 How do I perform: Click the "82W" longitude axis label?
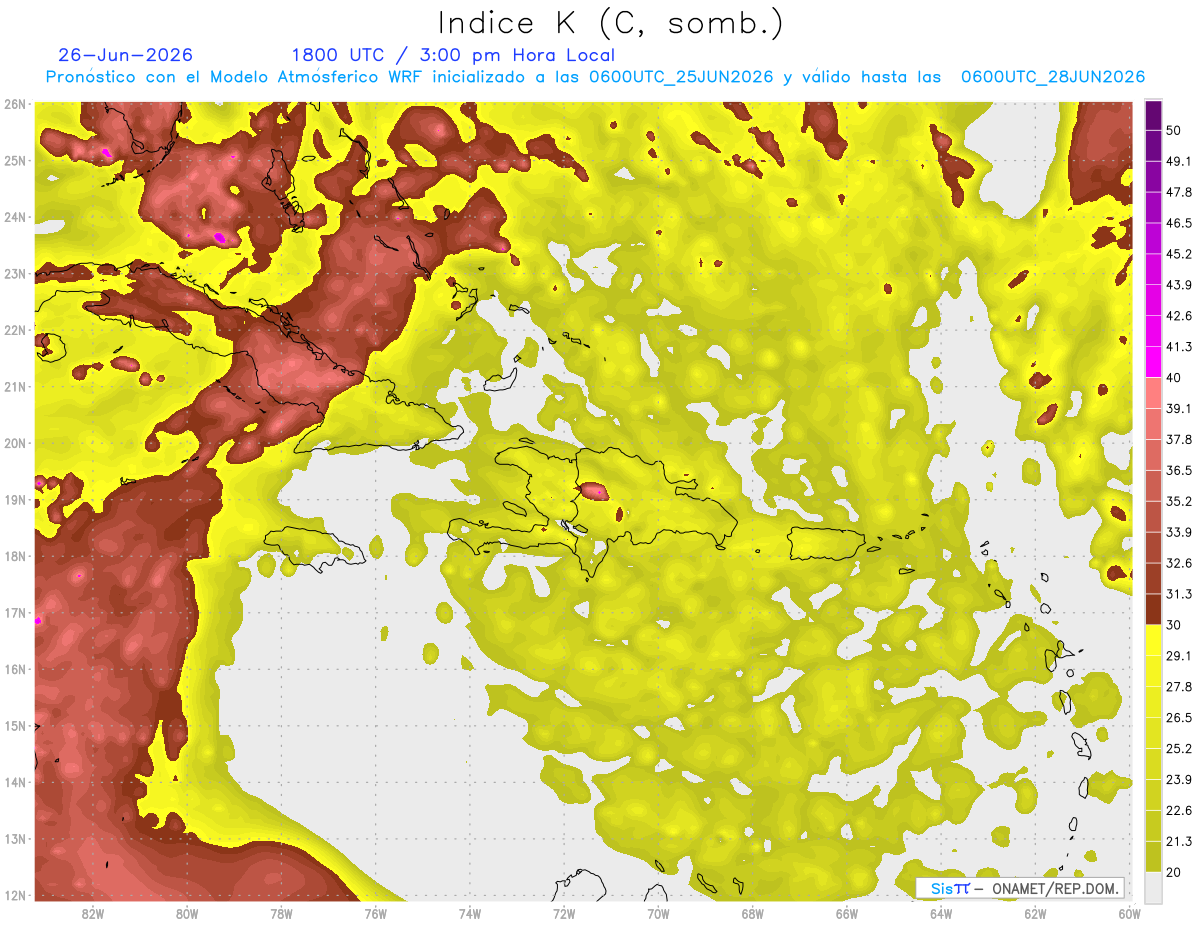pos(93,913)
